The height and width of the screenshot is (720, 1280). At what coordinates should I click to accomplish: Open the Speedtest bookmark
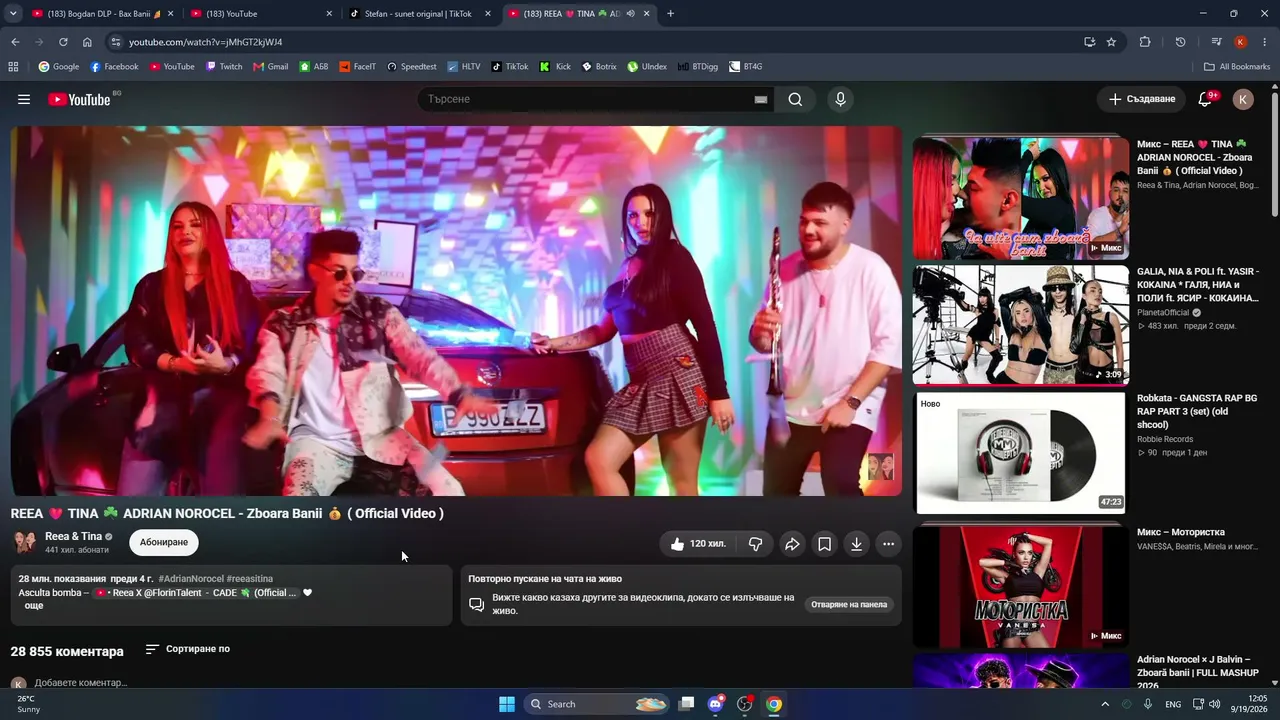412,67
